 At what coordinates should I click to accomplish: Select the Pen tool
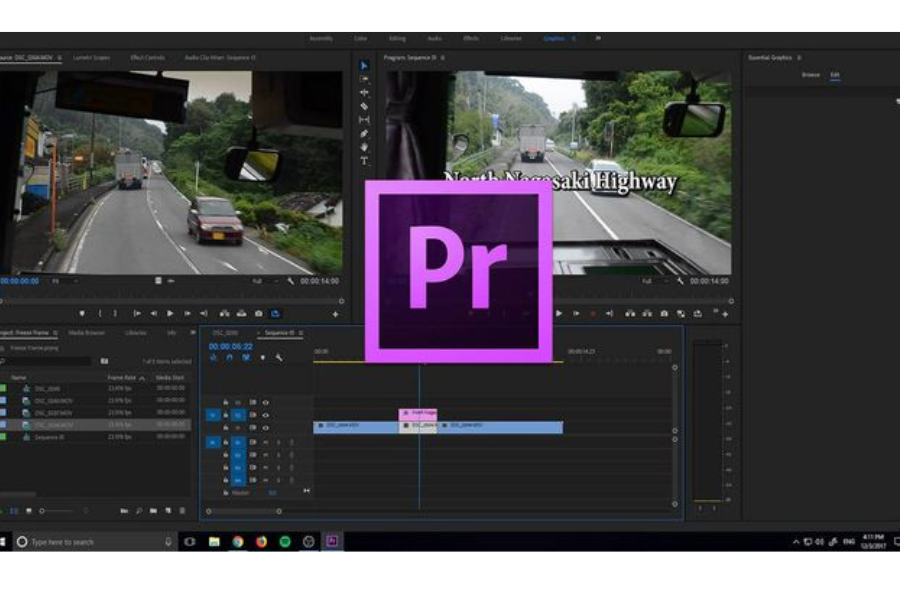point(364,133)
